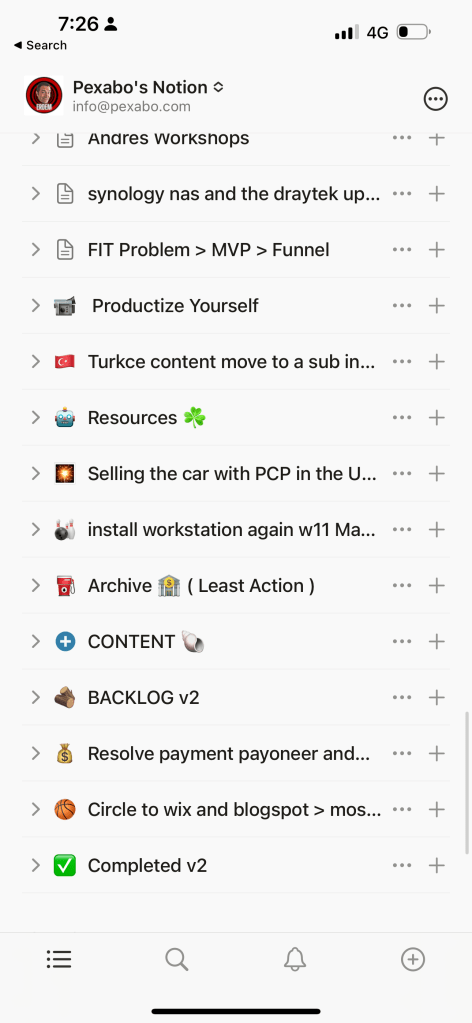472x1023 pixels.
Task: Open Pexabo's Notion workspace switcher
Action: pos(148,87)
